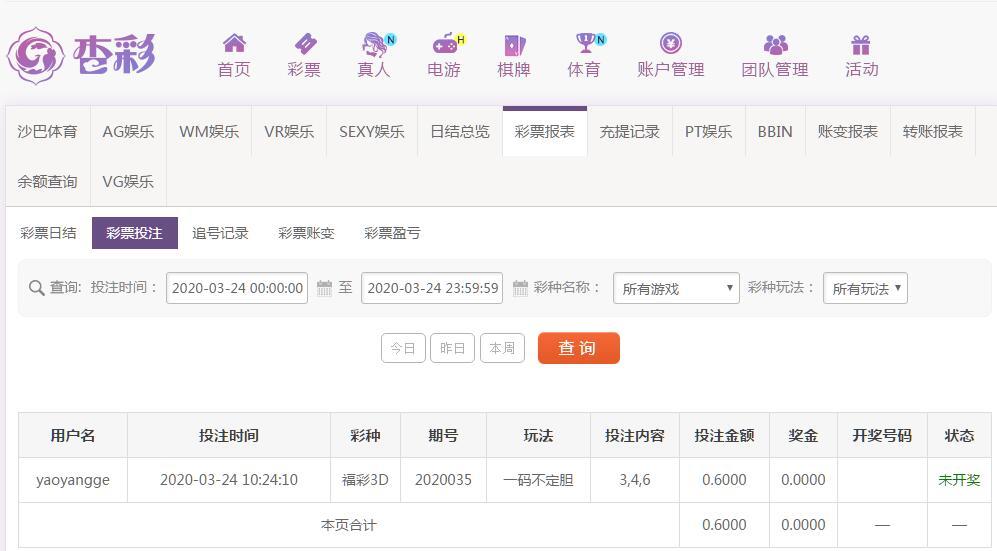Viewport: 997px width, 551px height.
Task: Open the 彩票 lottery ticket icon
Action: (x=305, y=43)
